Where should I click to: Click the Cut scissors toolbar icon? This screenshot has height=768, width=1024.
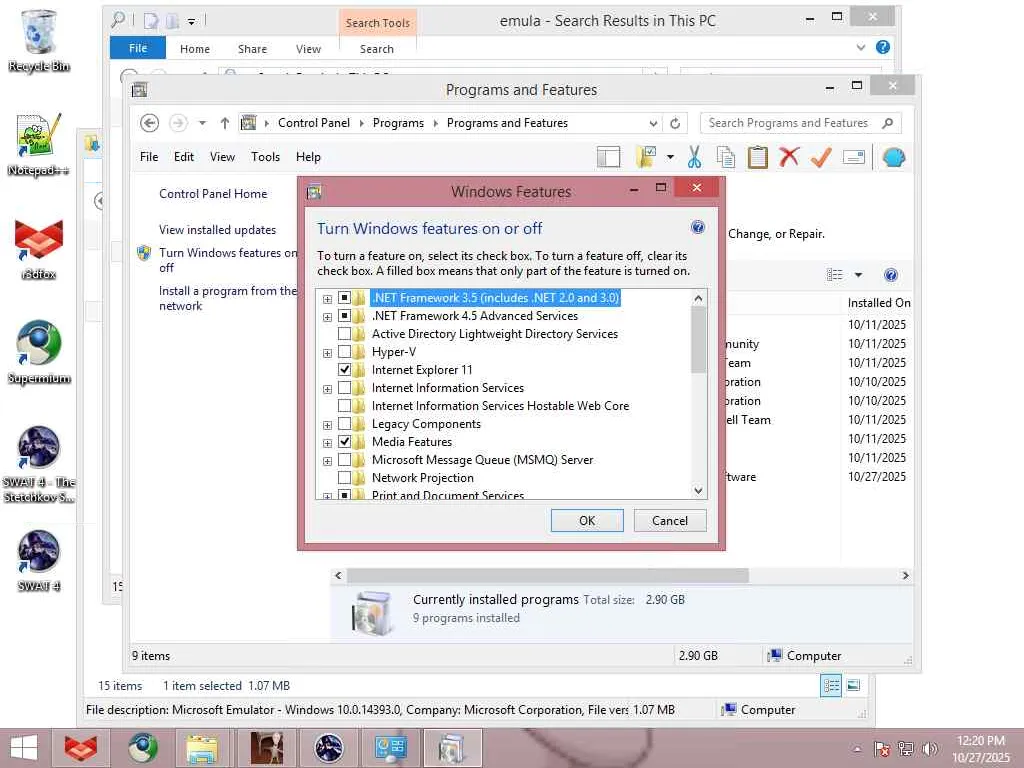pos(694,157)
